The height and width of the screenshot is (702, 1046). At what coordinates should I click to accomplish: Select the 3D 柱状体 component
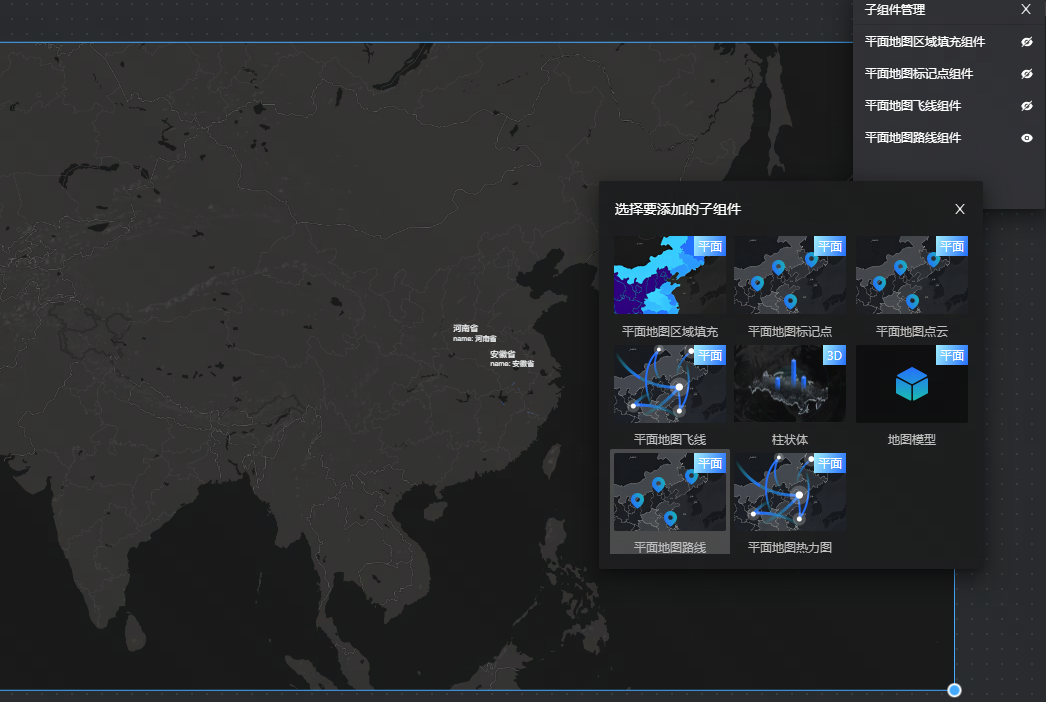click(x=790, y=383)
